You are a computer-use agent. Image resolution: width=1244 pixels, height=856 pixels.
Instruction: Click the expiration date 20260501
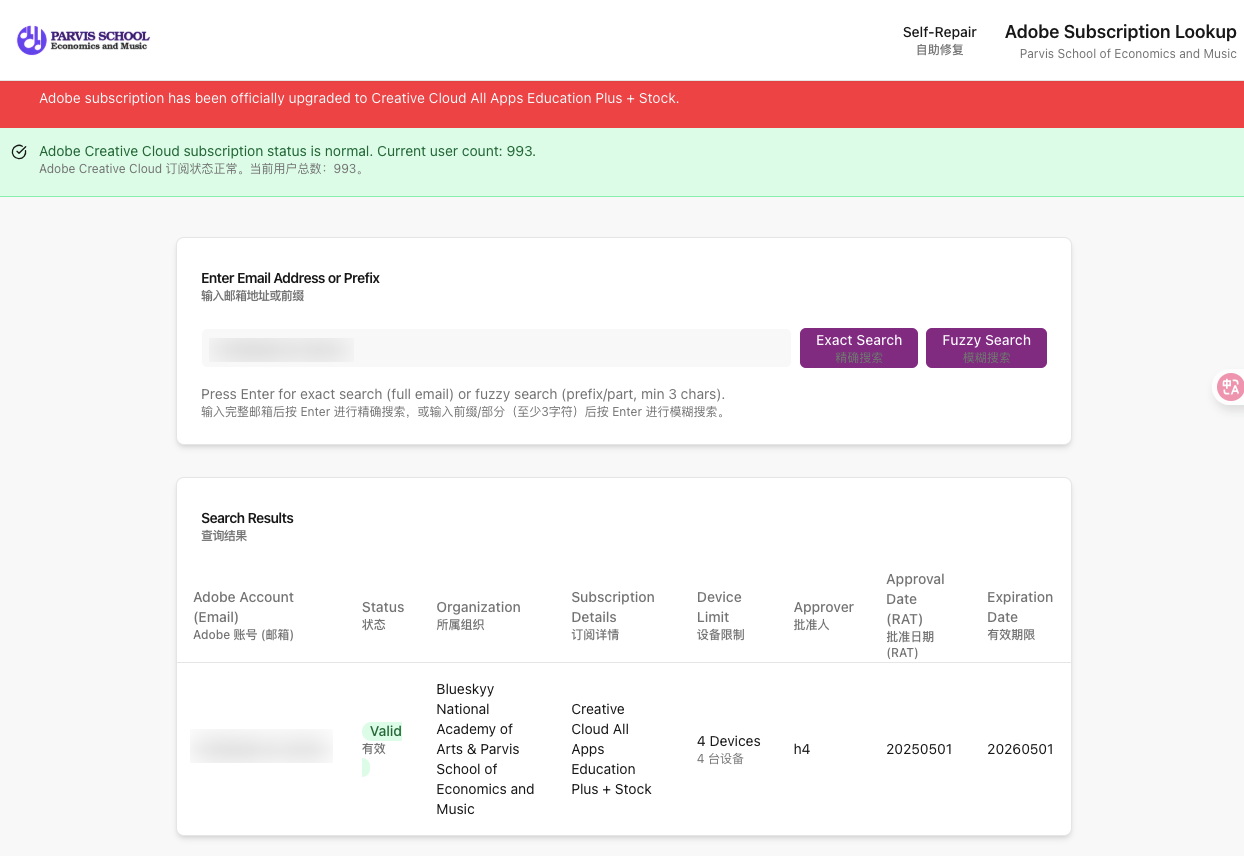(x=1020, y=749)
